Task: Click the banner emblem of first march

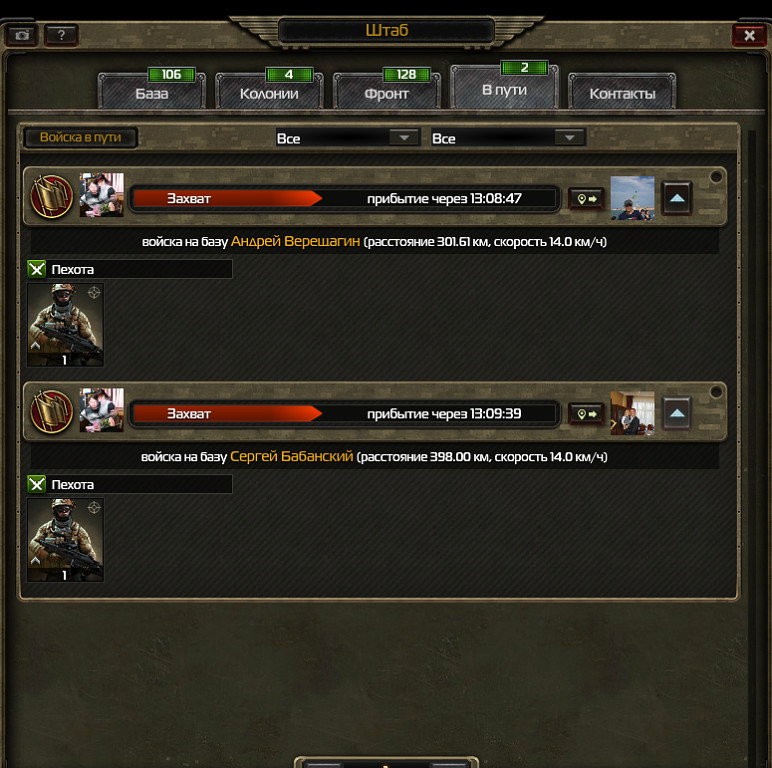Action: click(51, 197)
